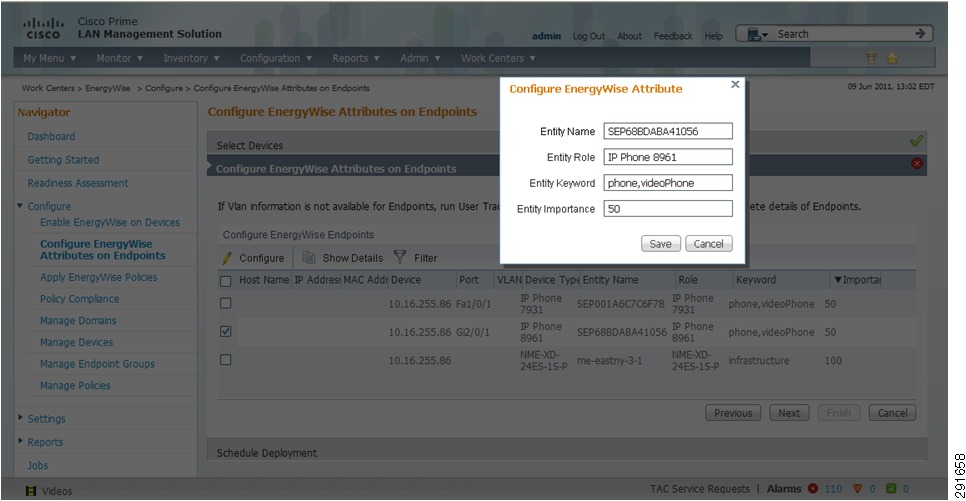This screenshot has height=501, width=966.
Task: Click the green checkmark on Select Devices
Action: pos(916,141)
